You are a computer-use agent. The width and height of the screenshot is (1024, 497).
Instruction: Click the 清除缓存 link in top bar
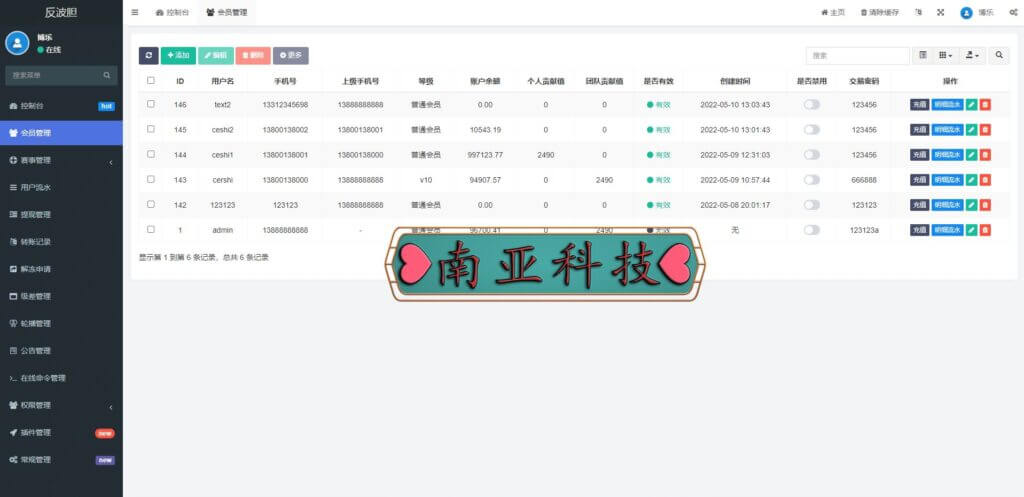pyautogui.click(x=879, y=12)
